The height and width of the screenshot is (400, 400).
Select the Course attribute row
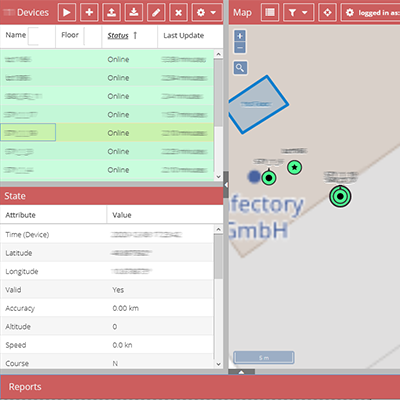(107, 362)
